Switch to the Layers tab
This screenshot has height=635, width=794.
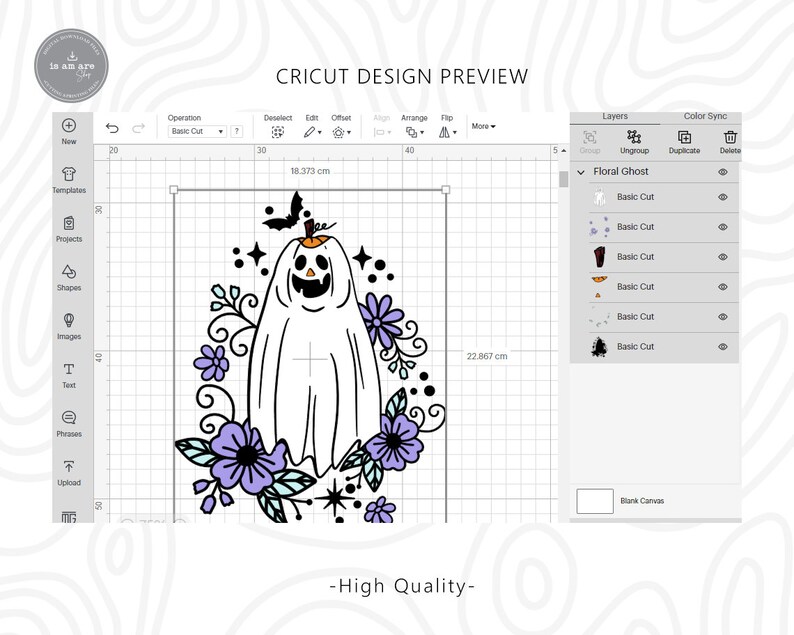click(615, 116)
